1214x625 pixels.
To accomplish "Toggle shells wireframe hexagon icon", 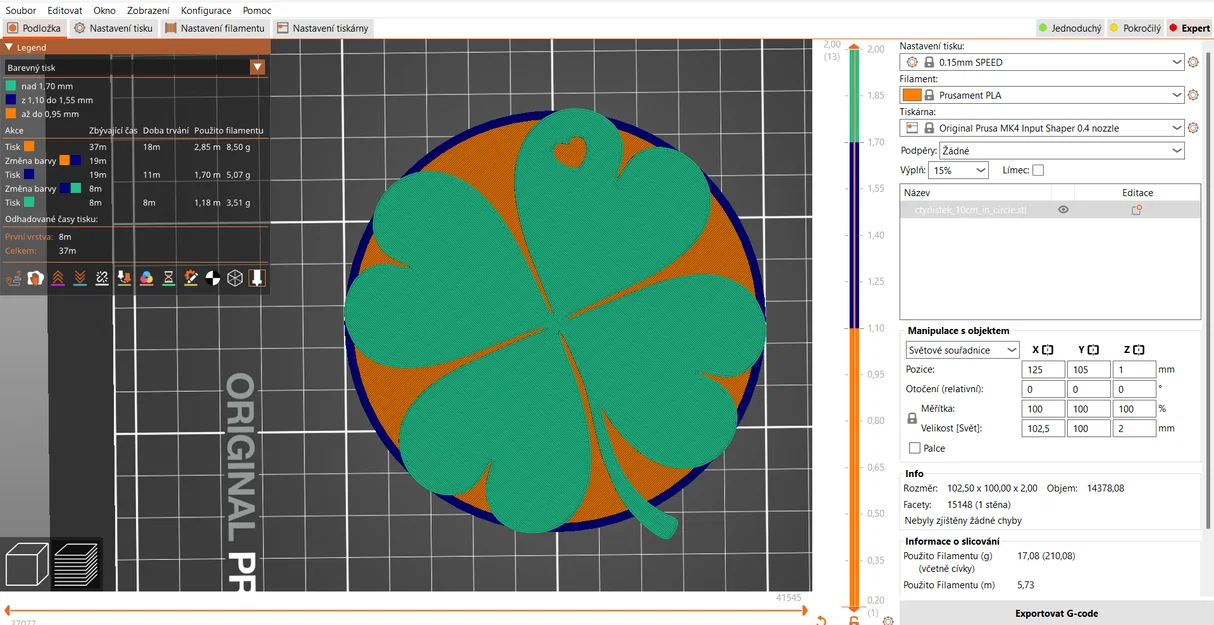I will 235,278.
